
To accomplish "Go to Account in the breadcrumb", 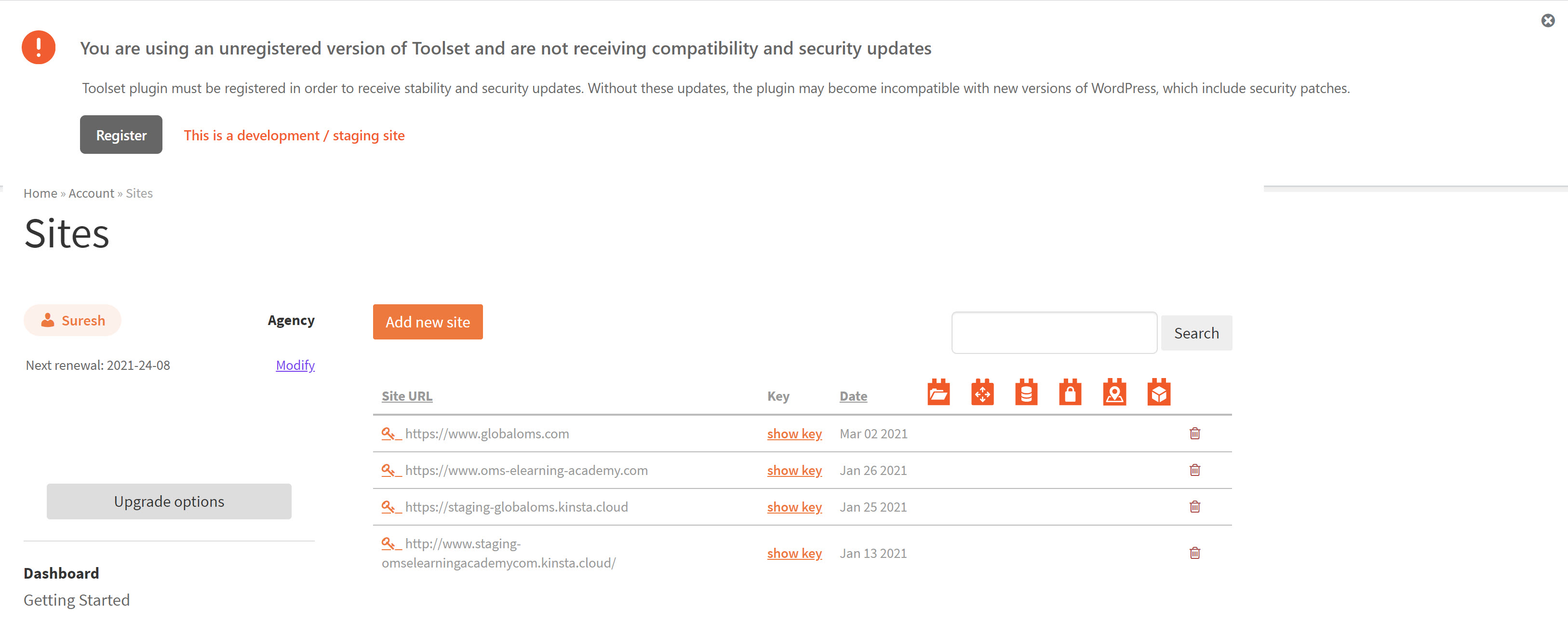I will coord(91,193).
